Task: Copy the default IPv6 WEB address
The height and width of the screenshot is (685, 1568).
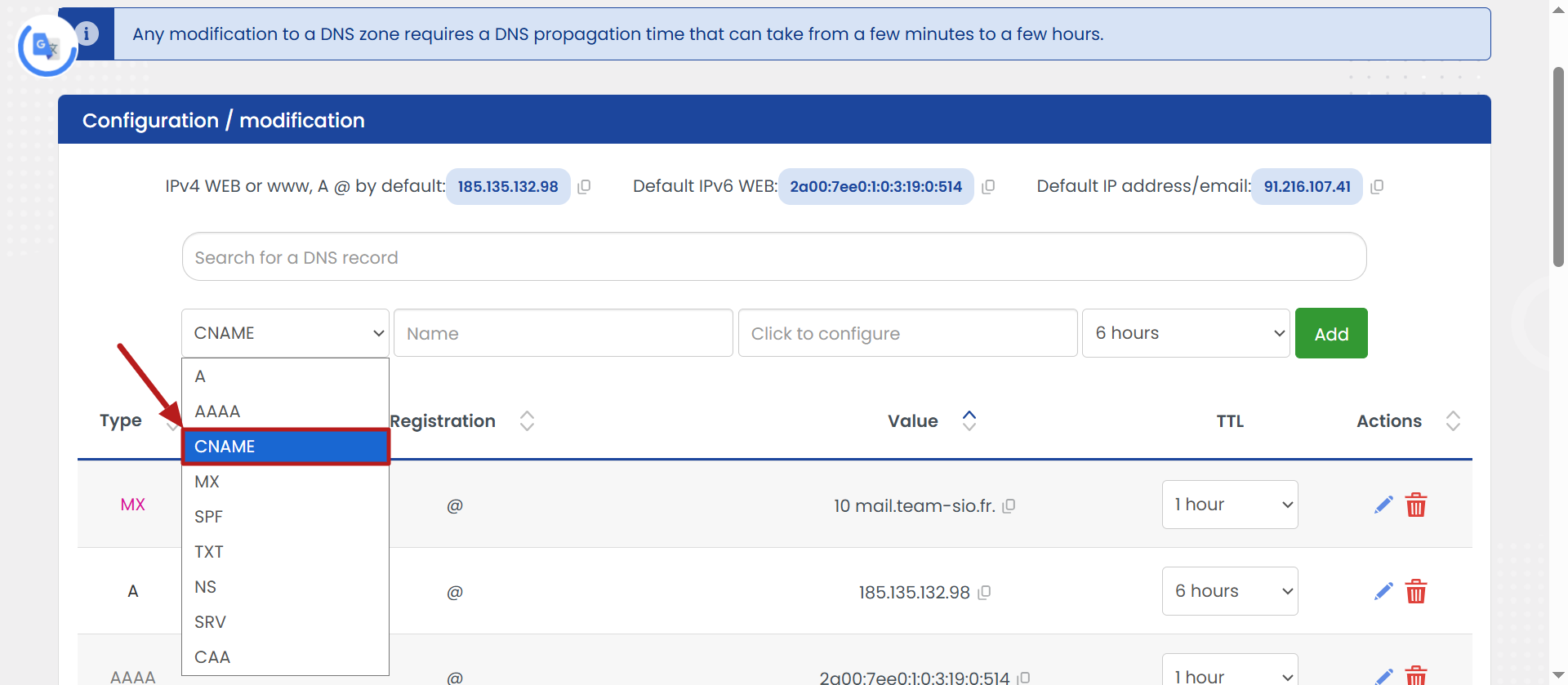Action: [x=988, y=187]
